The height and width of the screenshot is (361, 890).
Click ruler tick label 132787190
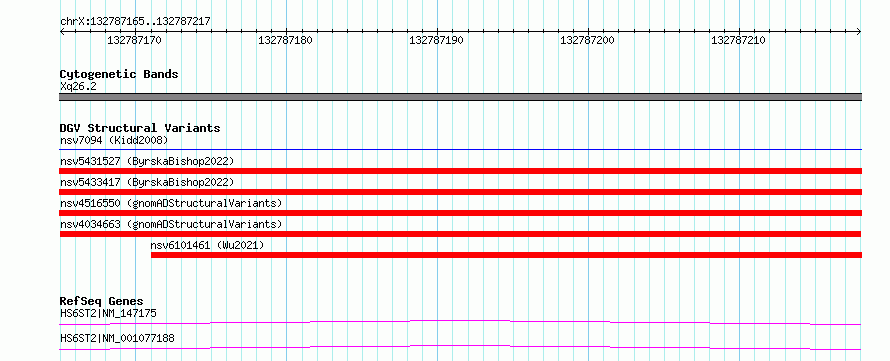(436, 40)
